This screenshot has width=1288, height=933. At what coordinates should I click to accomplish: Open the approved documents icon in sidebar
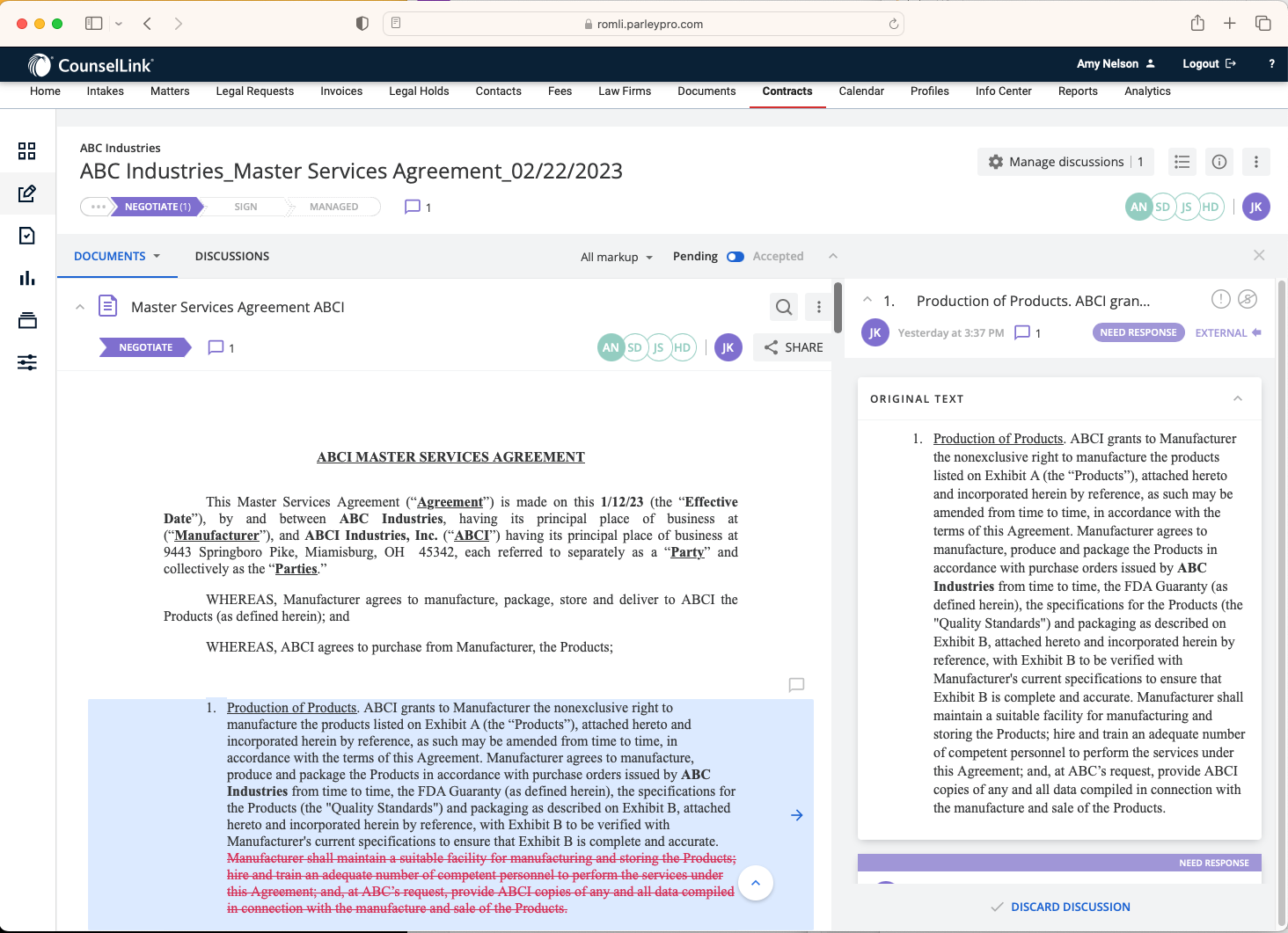coord(27,236)
